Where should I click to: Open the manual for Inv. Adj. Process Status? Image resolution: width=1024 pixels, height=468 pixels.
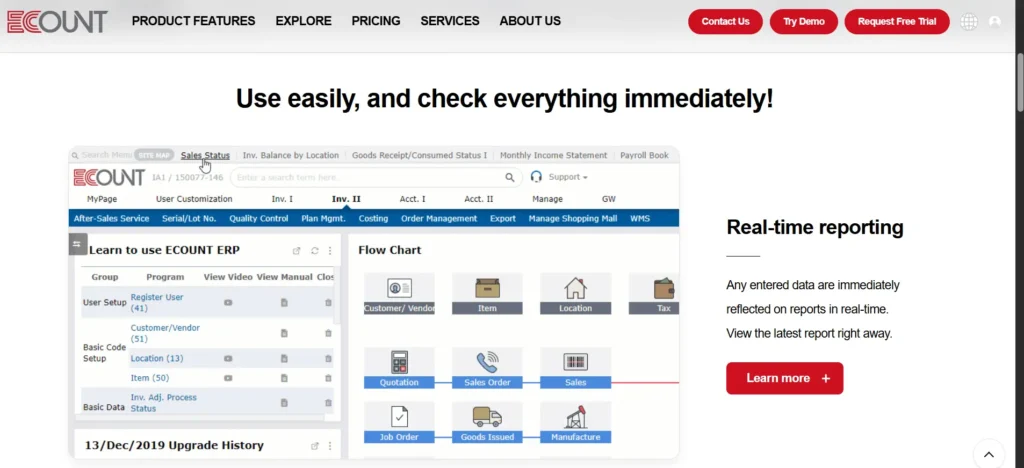pyautogui.click(x=284, y=403)
